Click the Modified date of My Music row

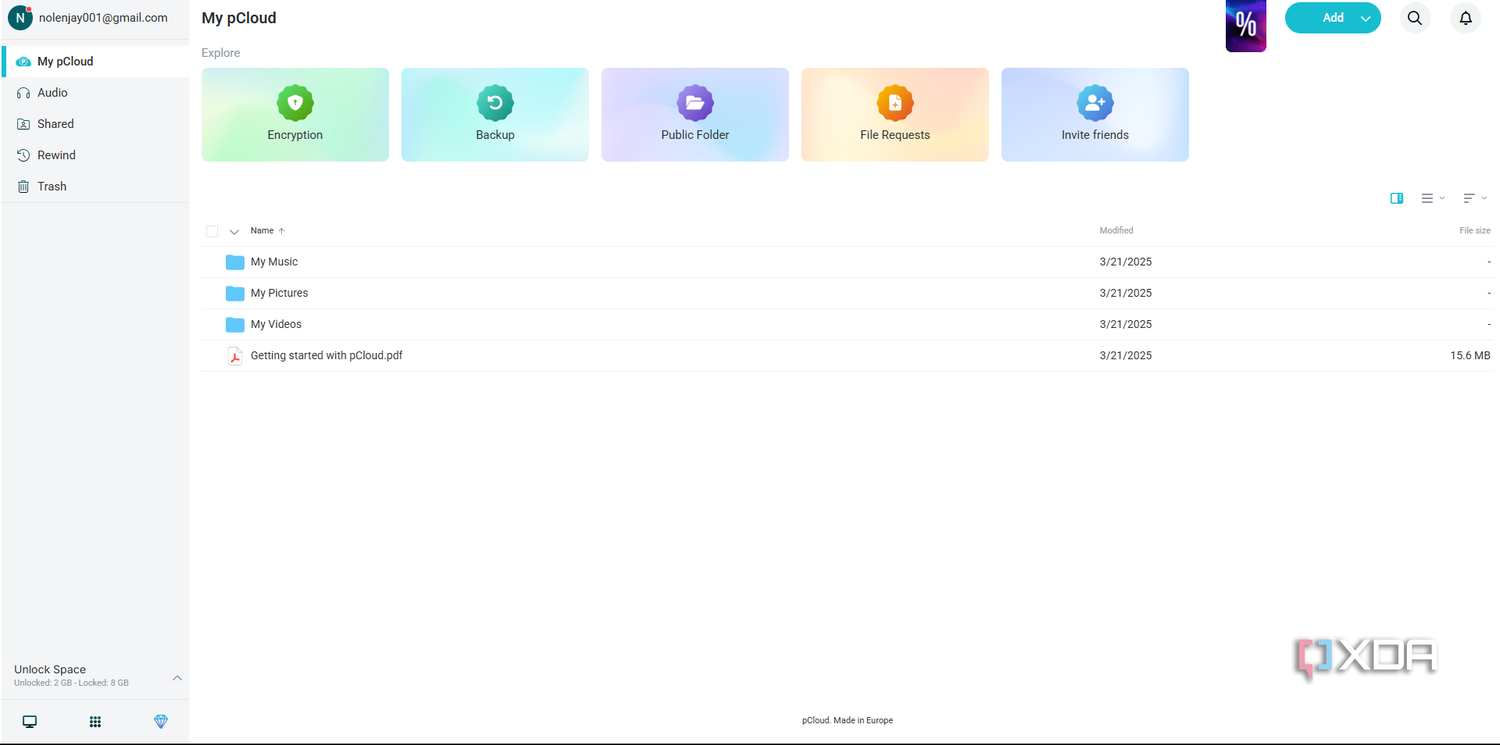tap(1126, 262)
